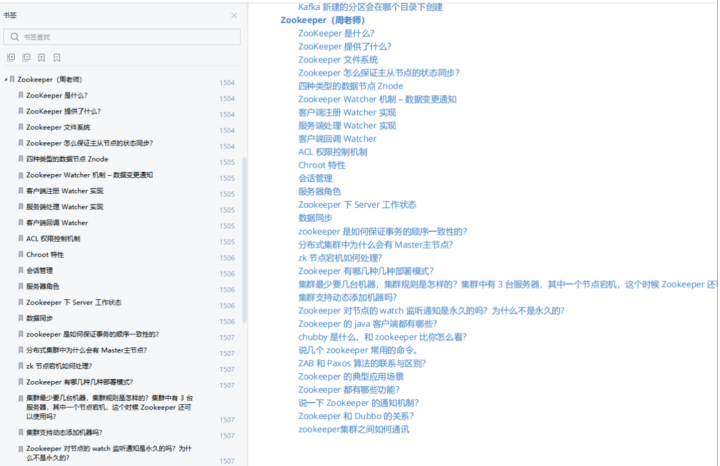This screenshot has height=466, width=720.
Task: Click bookmark icon beside 服务端处理 Watcher 实现
Action: click(x=21, y=207)
